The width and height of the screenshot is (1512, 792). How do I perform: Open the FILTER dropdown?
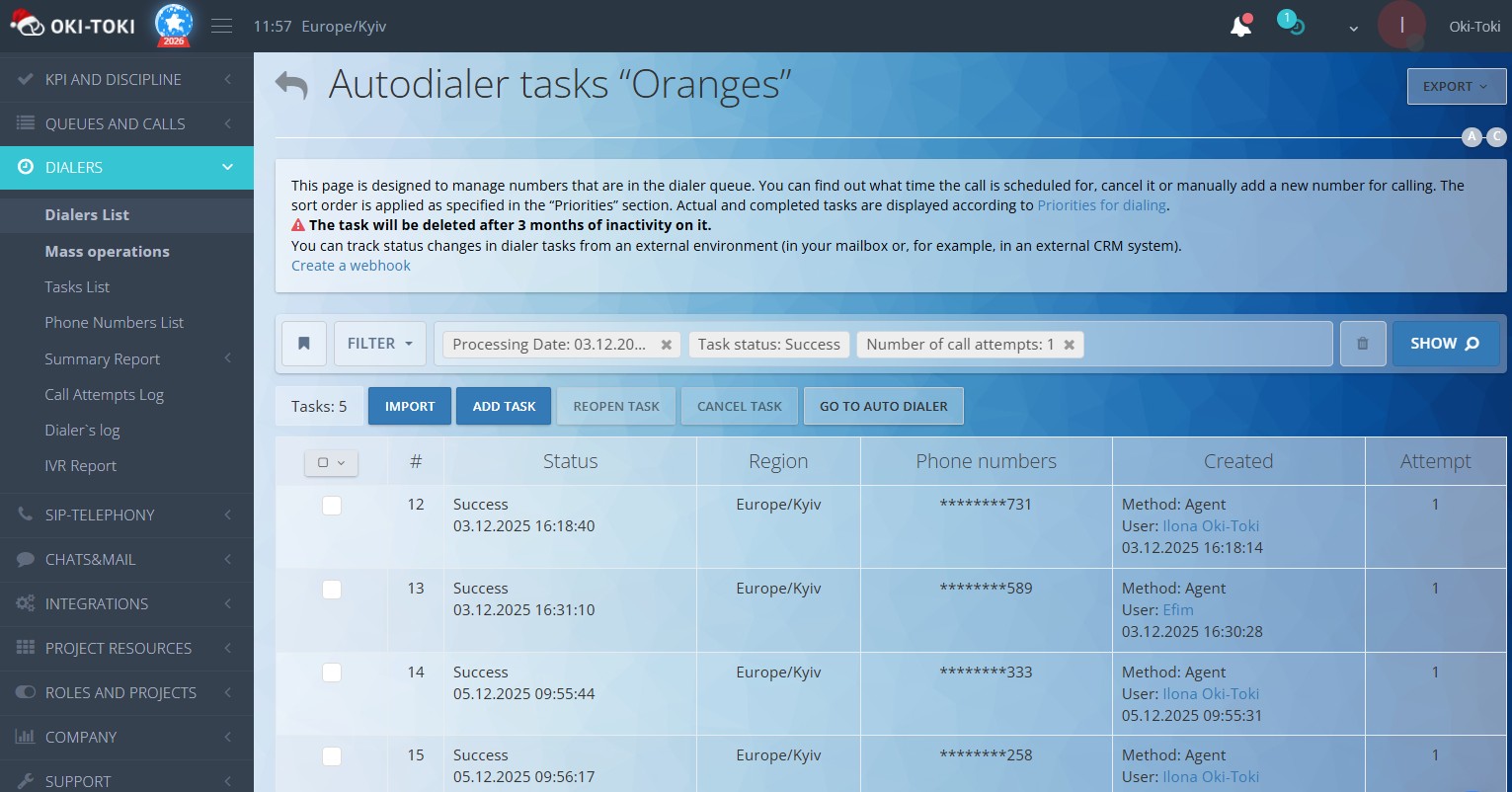tap(379, 344)
